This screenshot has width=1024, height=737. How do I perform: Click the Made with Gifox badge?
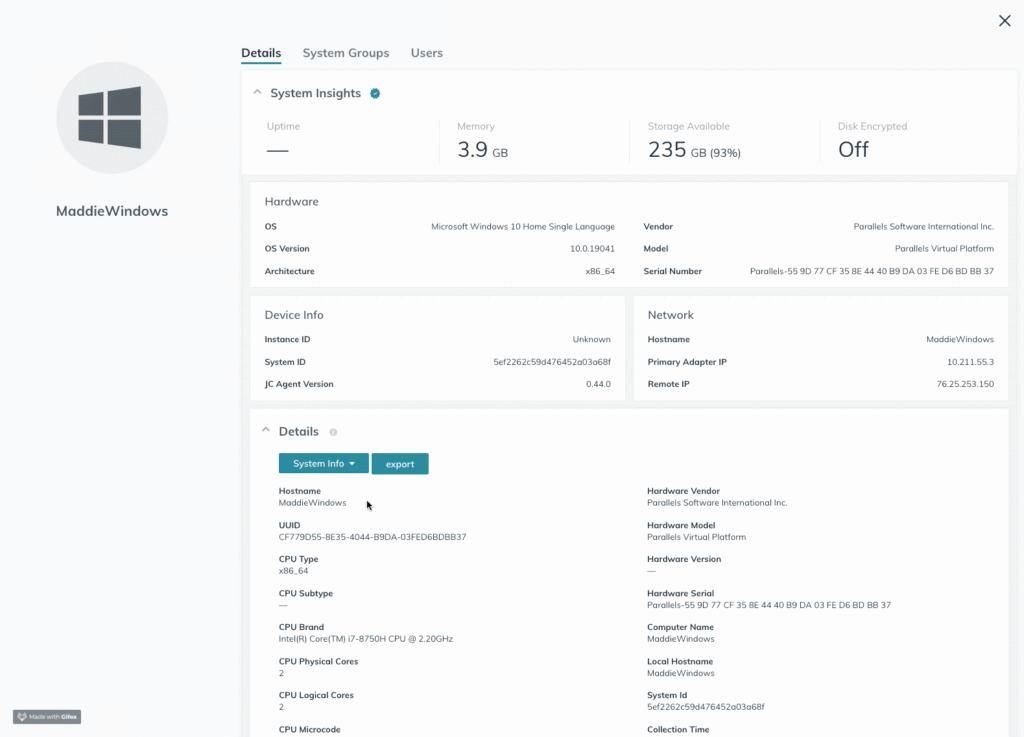pyautogui.click(x=47, y=717)
